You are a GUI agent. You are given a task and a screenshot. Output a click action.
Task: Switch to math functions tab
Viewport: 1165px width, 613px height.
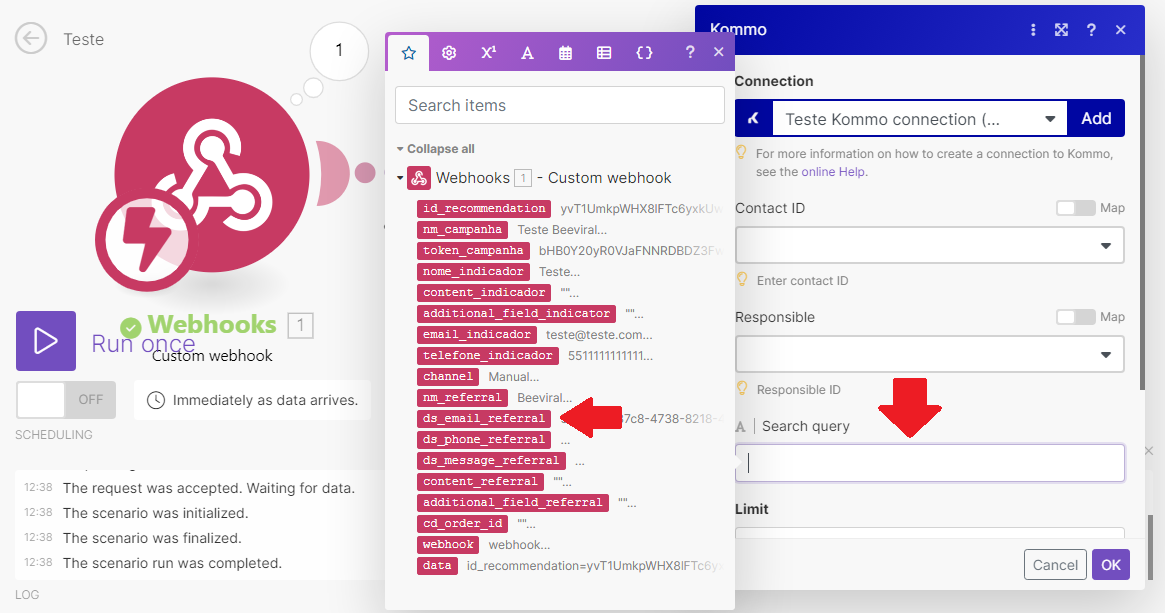tap(488, 53)
